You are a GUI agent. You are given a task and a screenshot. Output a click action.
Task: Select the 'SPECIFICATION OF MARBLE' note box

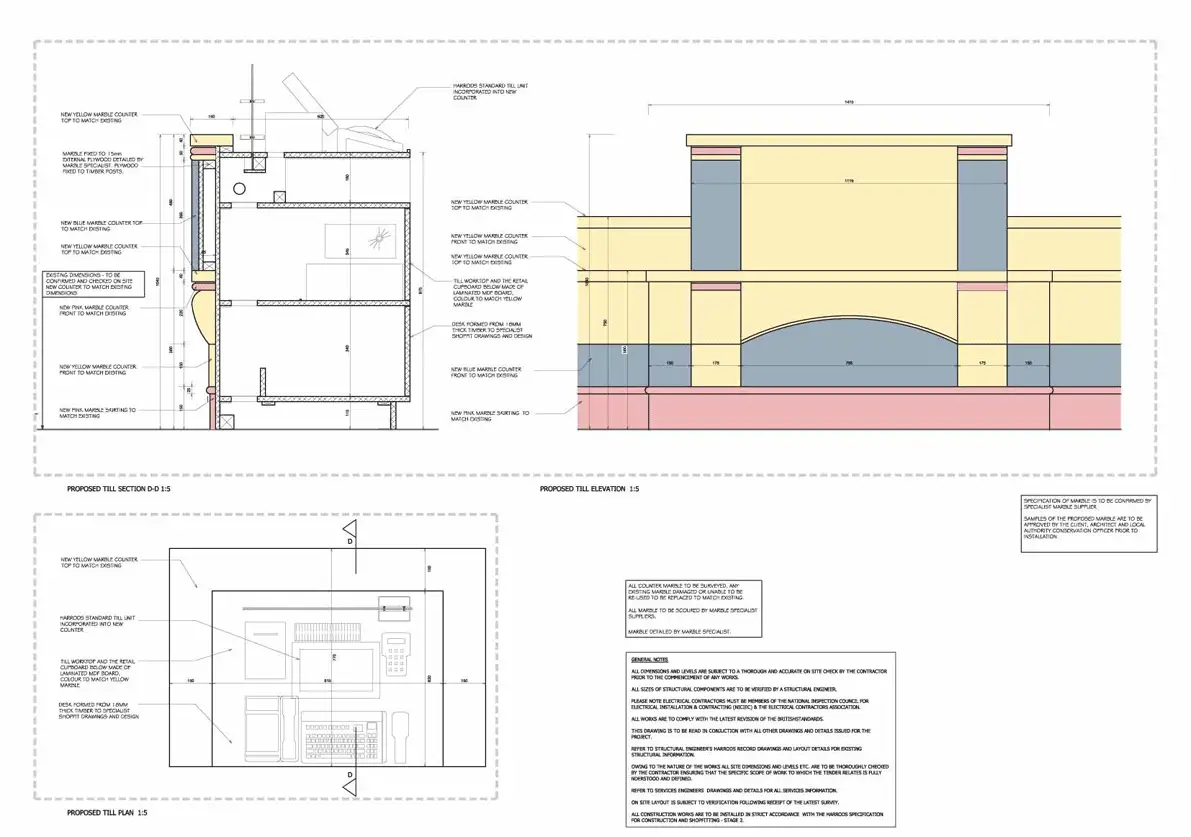(x=1089, y=523)
